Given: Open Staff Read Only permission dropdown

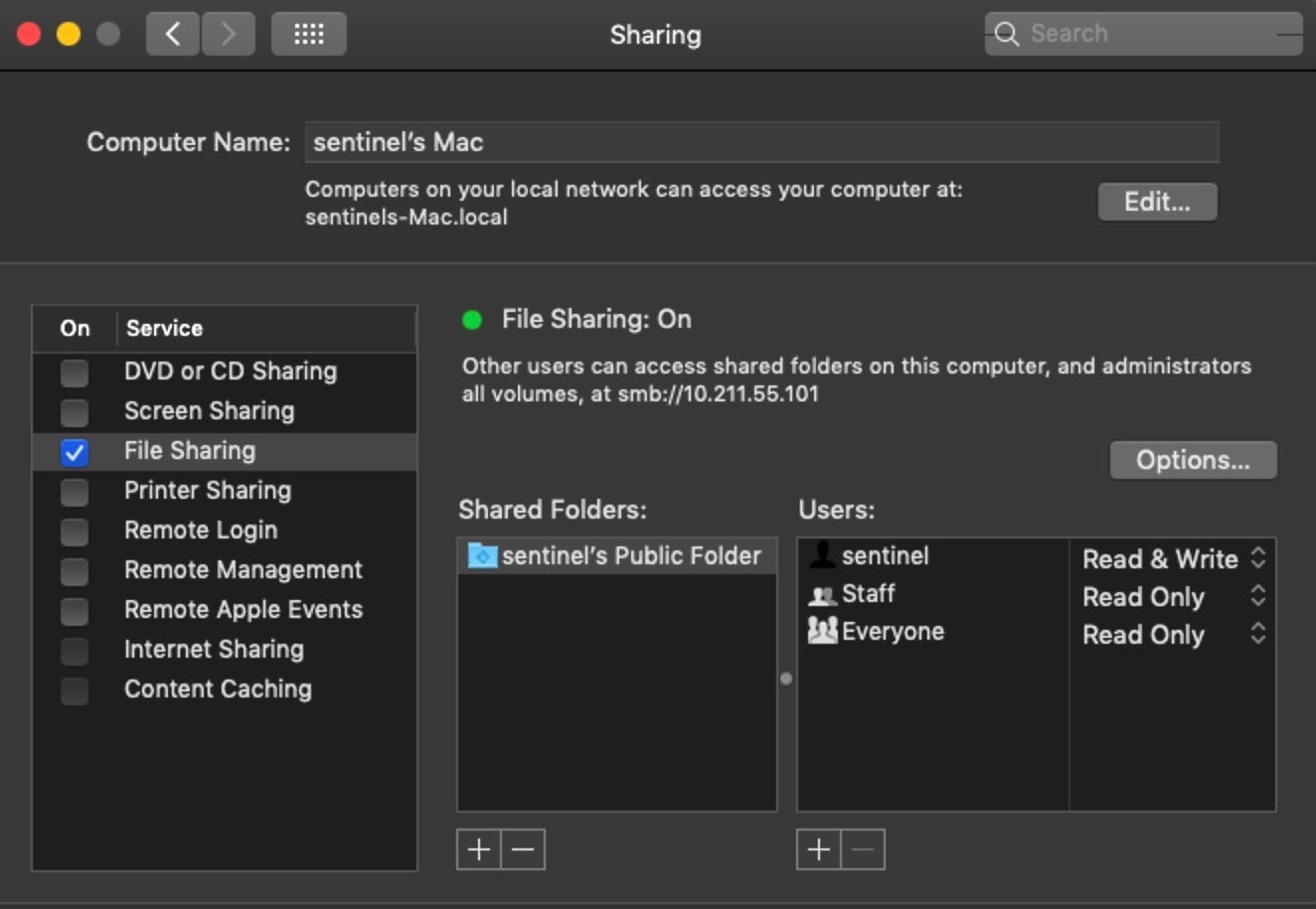Looking at the screenshot, I should pos(1257,596).
